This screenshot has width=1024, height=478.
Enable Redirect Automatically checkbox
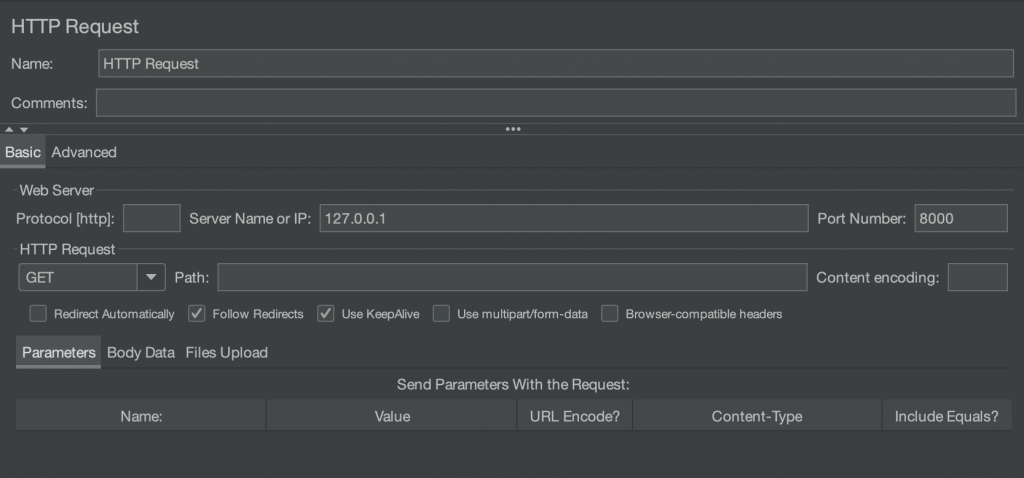pos(38,314)
